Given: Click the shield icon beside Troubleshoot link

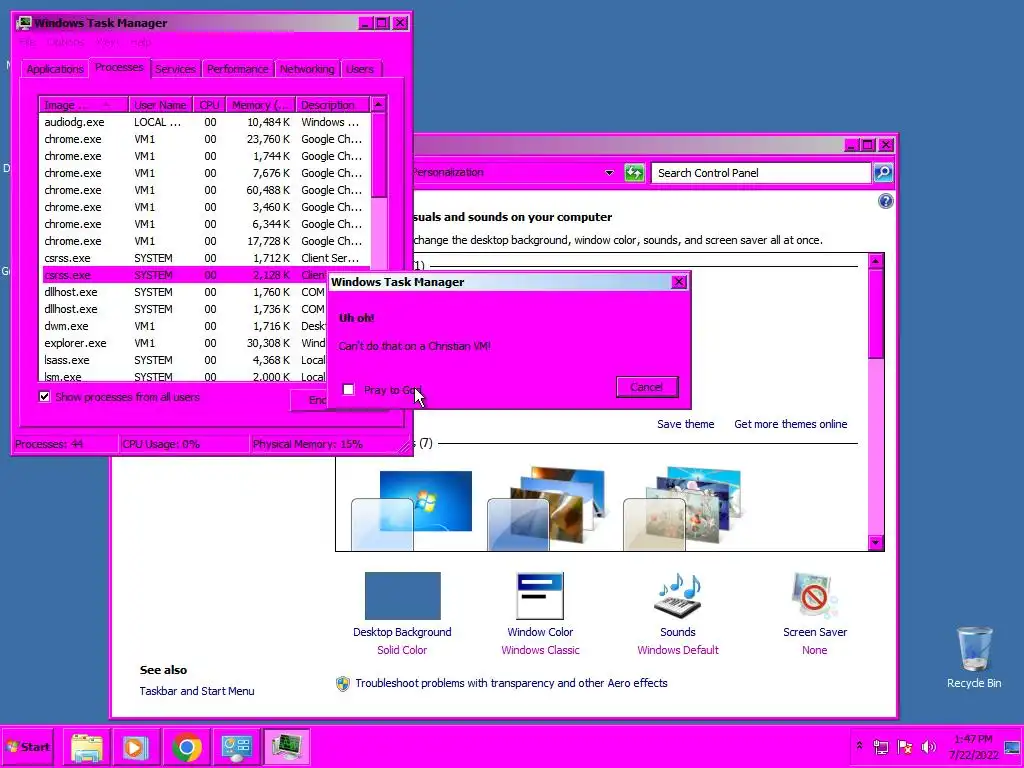Looking at the screenshot, I should (x=343, y=684).
